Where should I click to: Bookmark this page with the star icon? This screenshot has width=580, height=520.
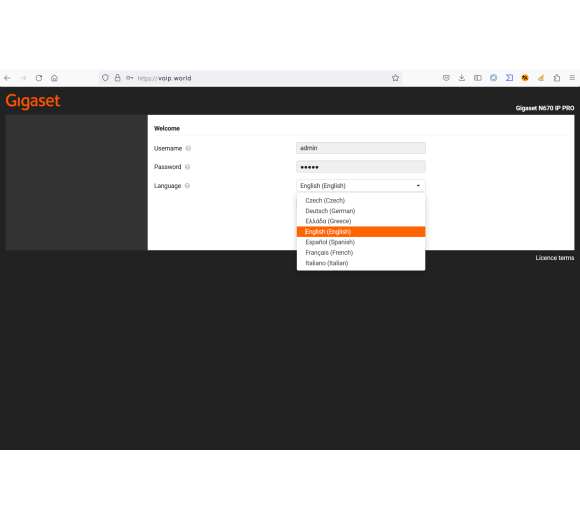coord(395,78)
